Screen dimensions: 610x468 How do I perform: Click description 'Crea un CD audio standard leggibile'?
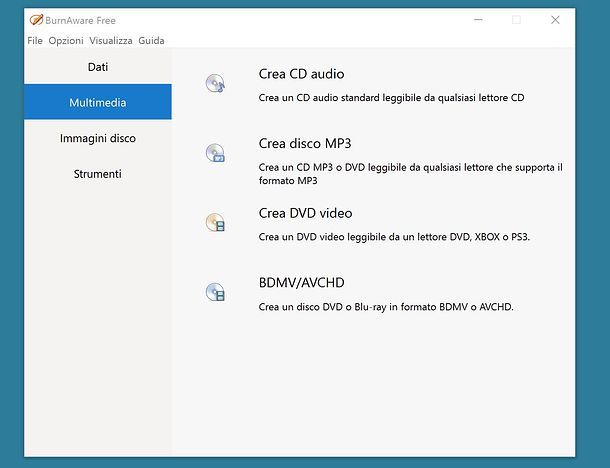[391, 98]
